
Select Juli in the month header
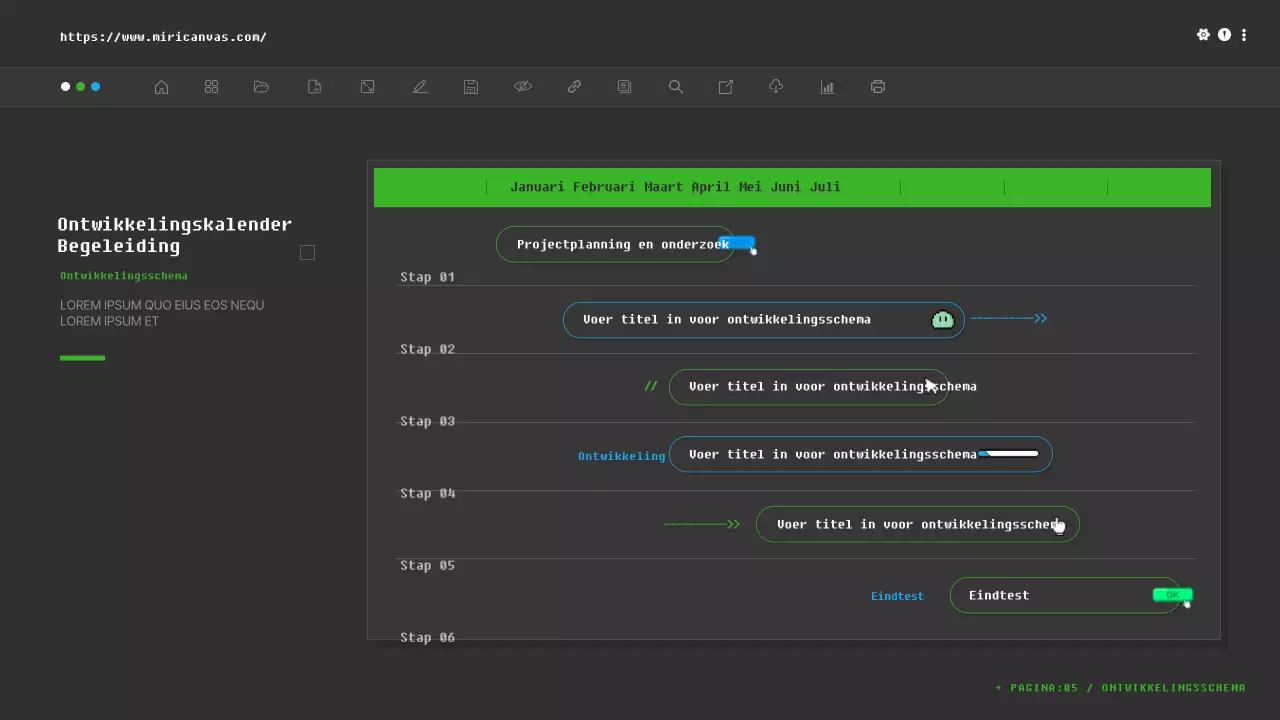[826, 186]
